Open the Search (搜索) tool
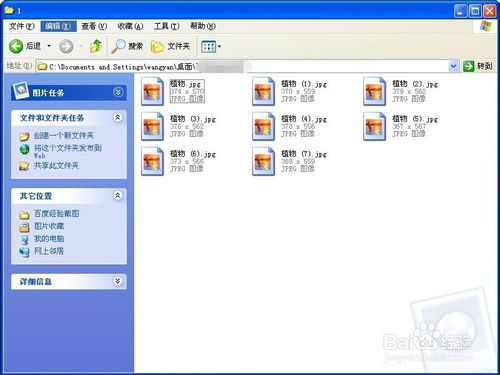 point(127,46)
